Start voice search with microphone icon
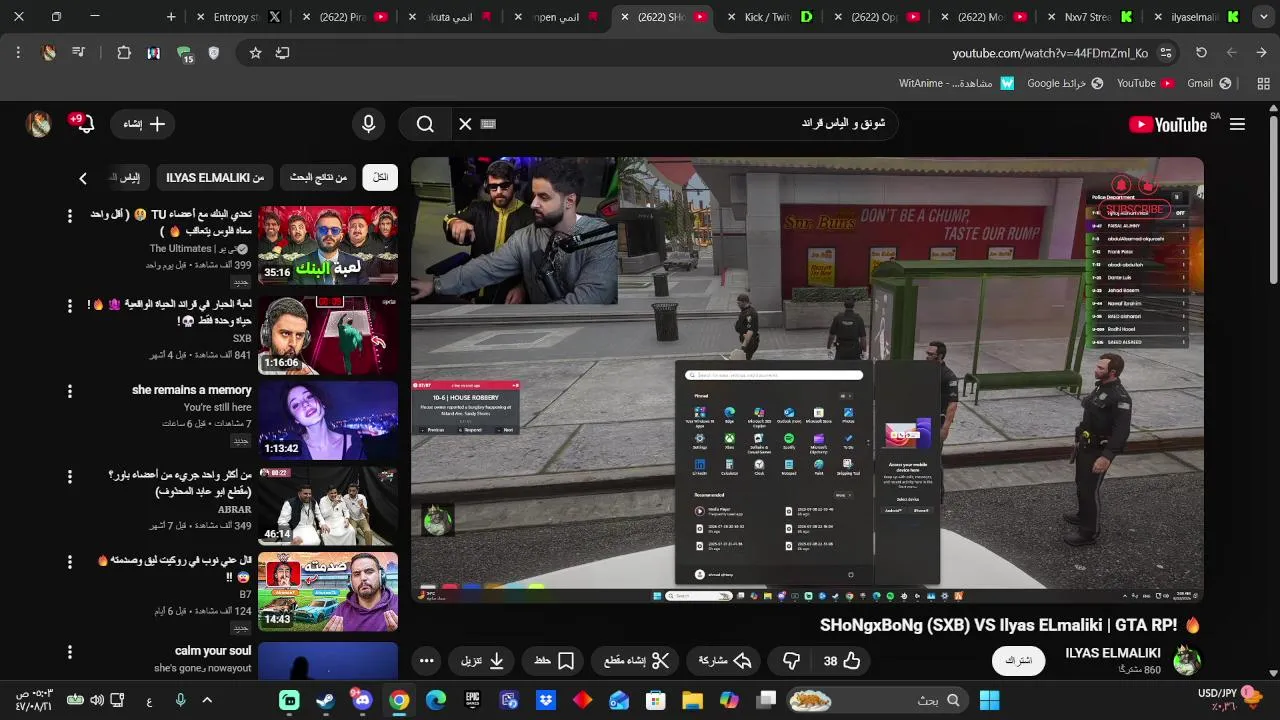 point(369,124)
